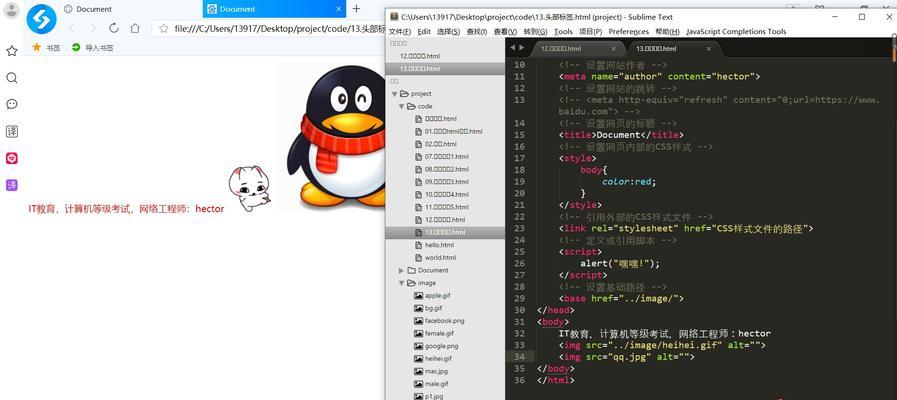The width and height of the screenshot is (897, 400).
Task: Open the Preferences menu
Action: (x=629, y=31)
